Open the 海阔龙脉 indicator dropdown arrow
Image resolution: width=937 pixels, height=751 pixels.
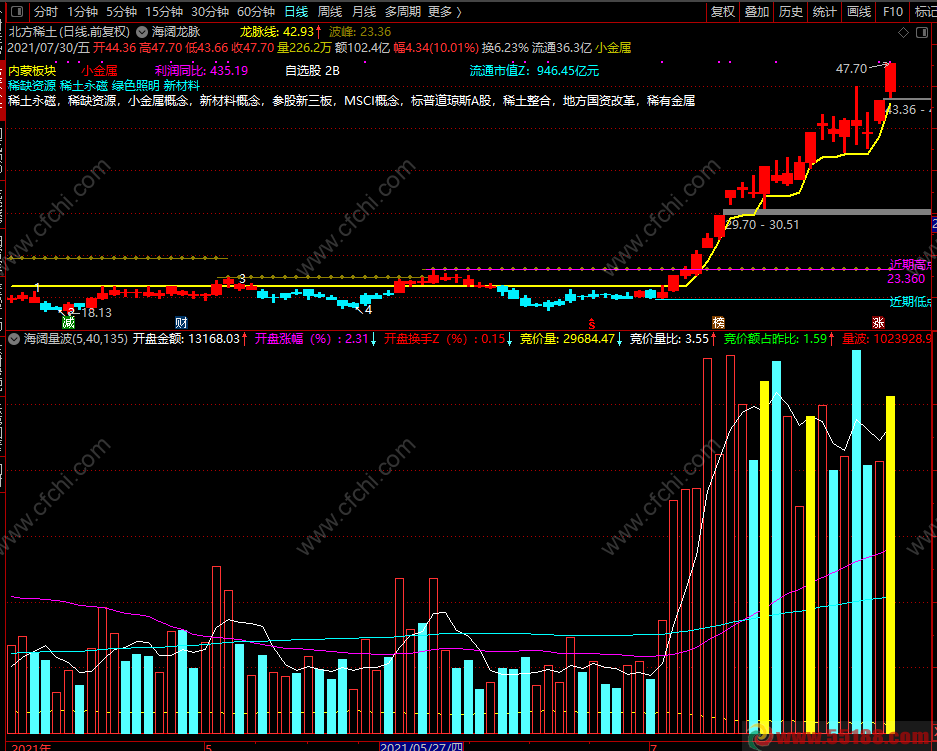click(142, 32)
